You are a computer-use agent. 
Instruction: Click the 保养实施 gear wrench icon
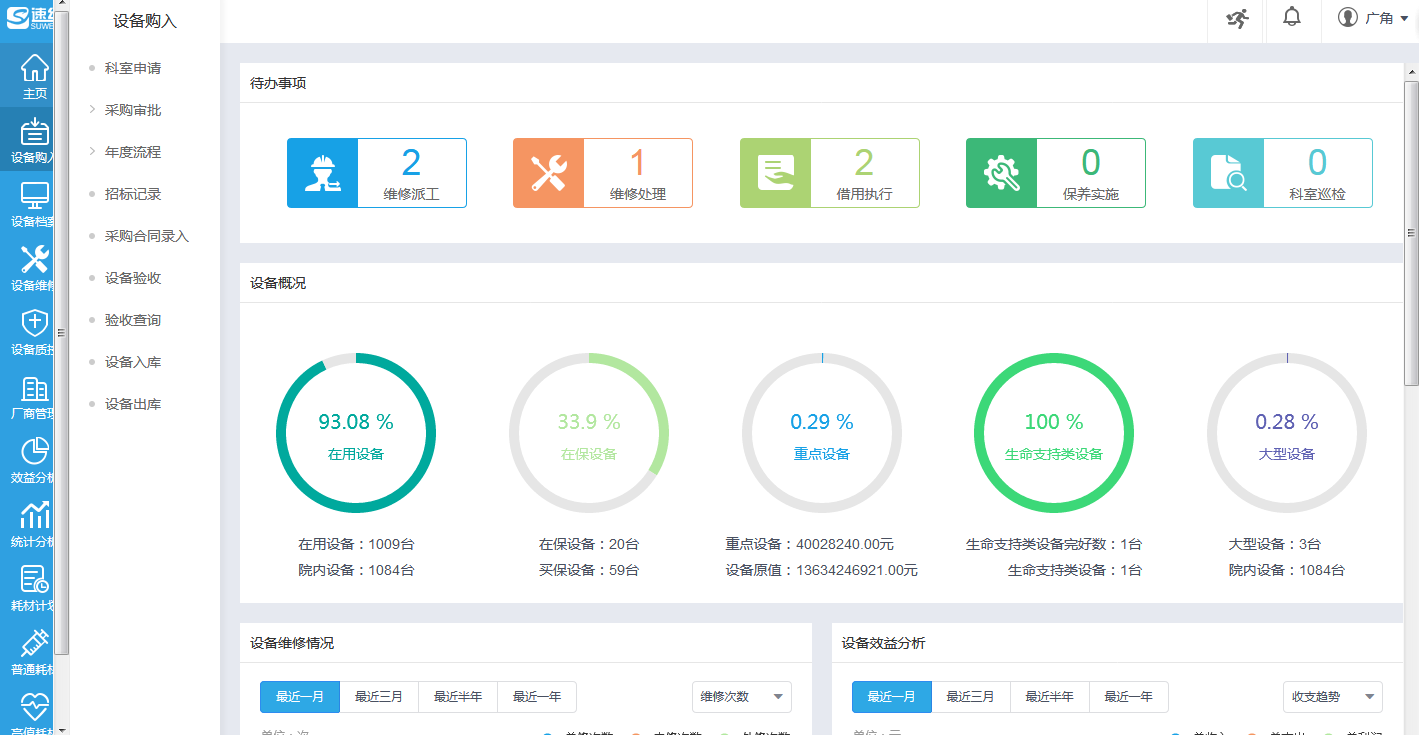pos(1001,173)
